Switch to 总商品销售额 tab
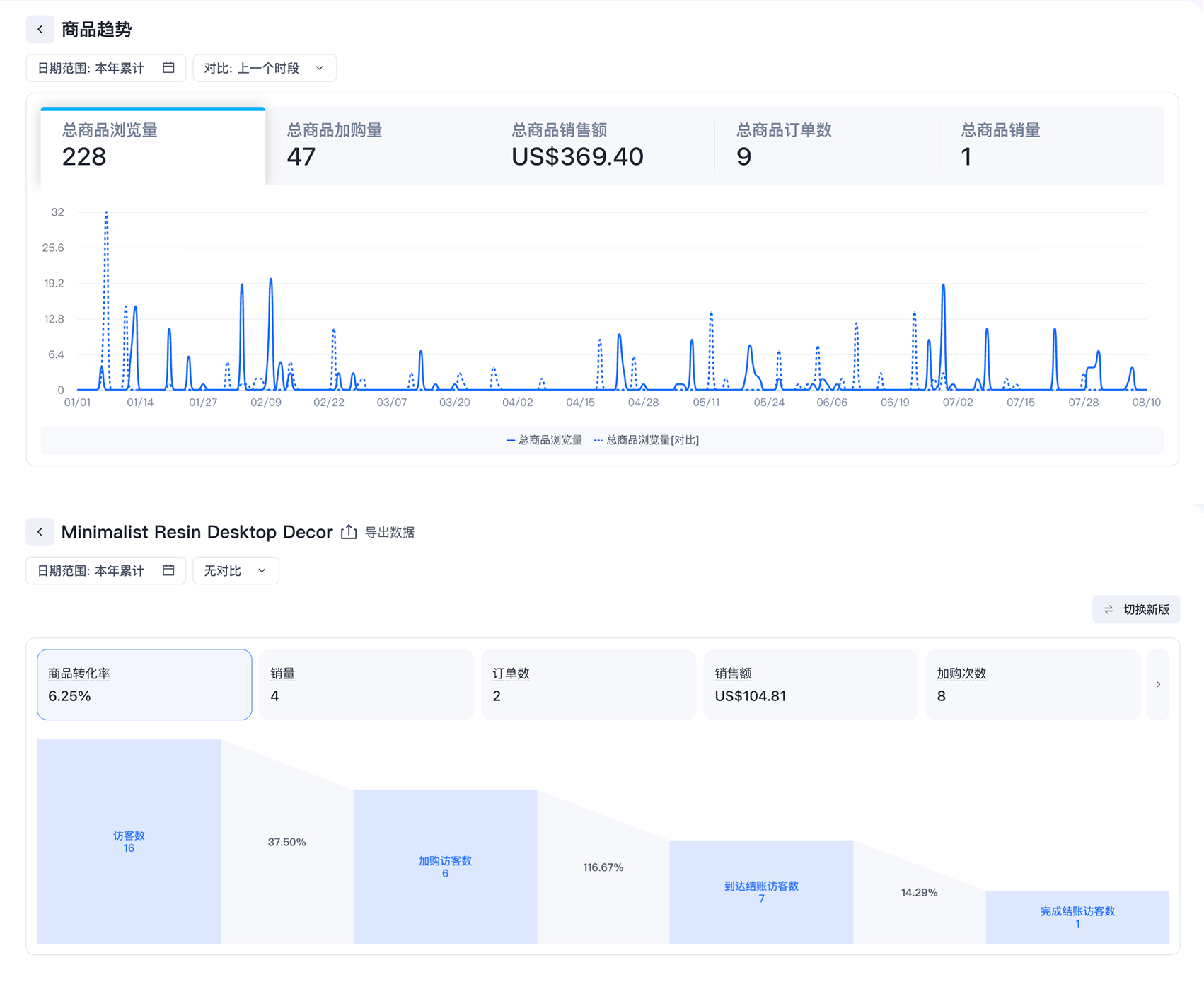 click(602, 146)
